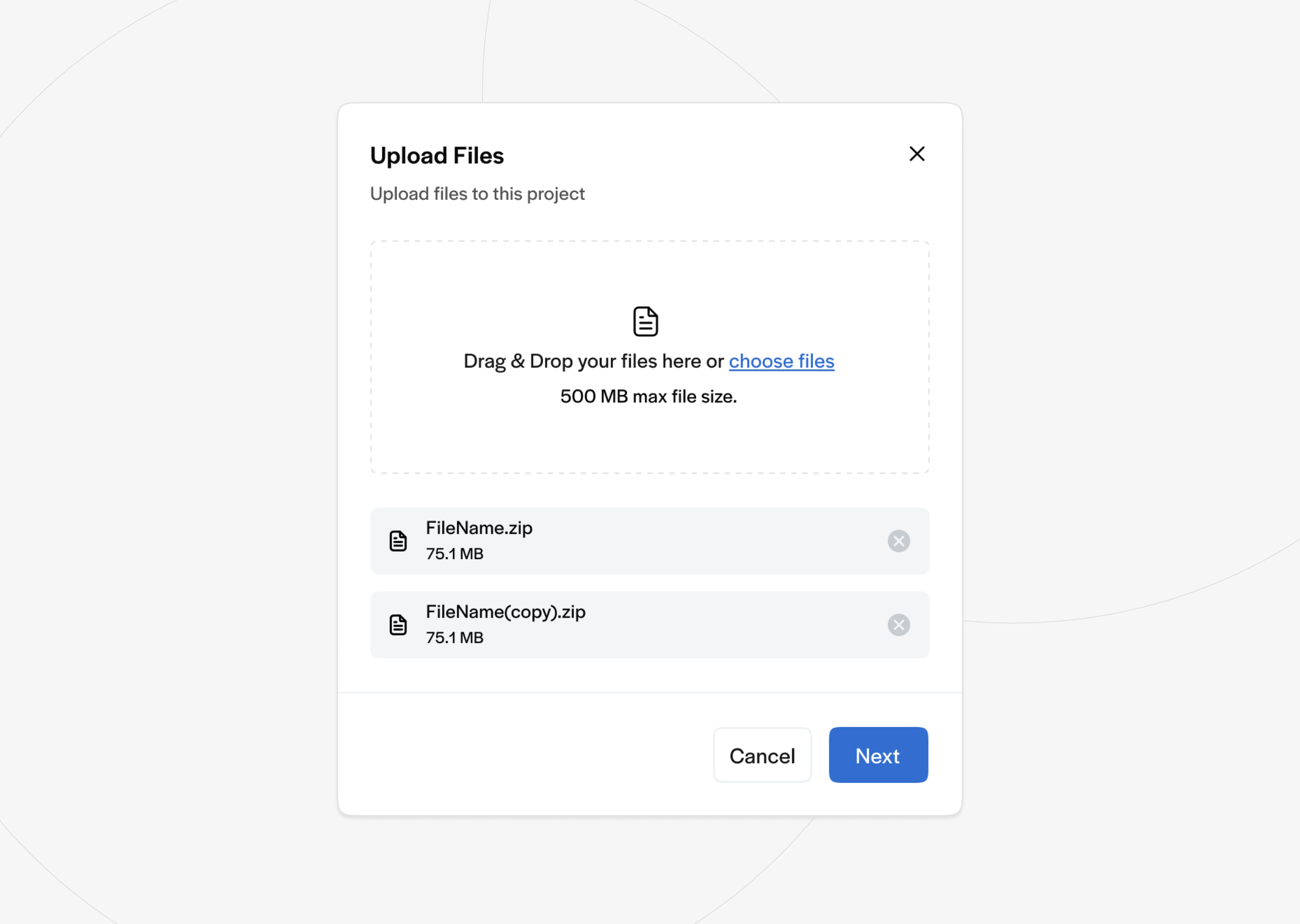Image resolution: width=1300 pixels, height=924 pixels.
Task: Click the FileName(copy).zip file name text
Action: point(506,612)
